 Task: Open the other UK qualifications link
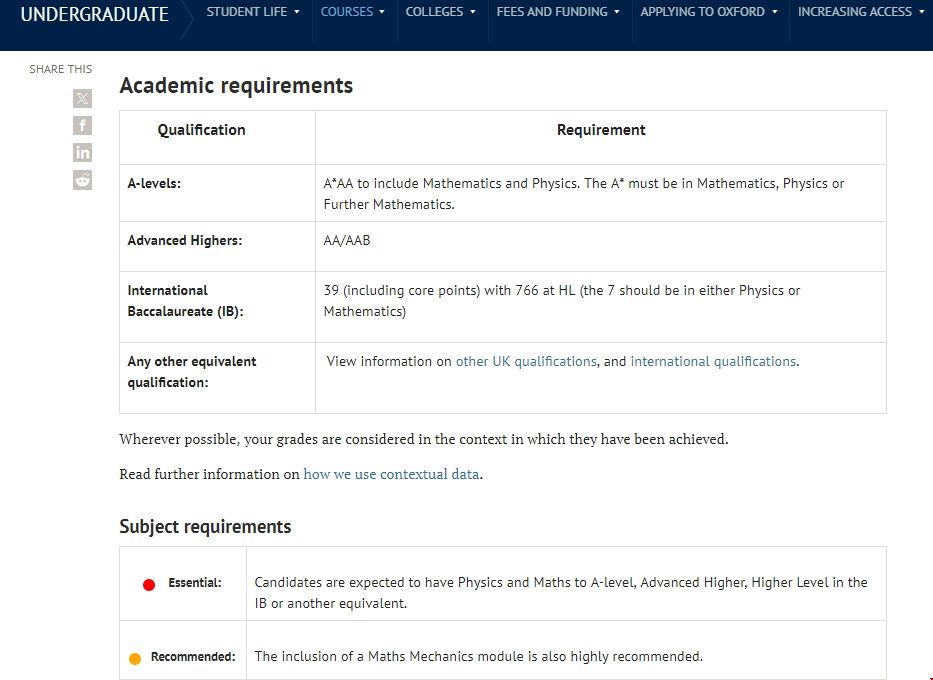click(x=526, y=361)
